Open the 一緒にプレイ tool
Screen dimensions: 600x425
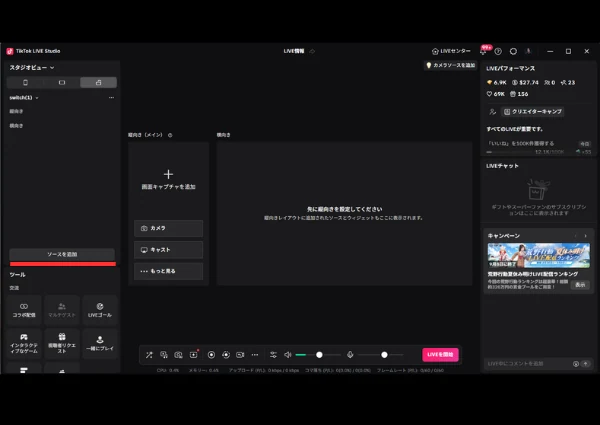tap(100, 343)
